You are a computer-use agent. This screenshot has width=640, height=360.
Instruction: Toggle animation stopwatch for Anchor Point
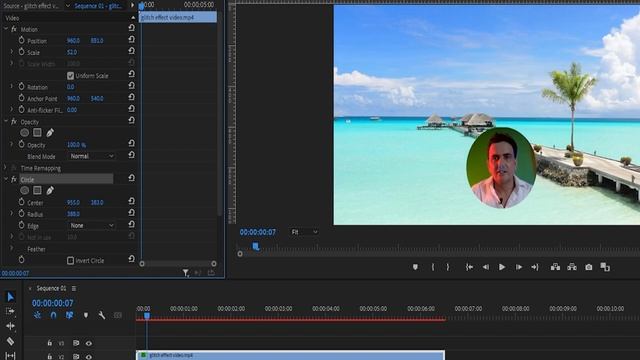click(22, 98)
